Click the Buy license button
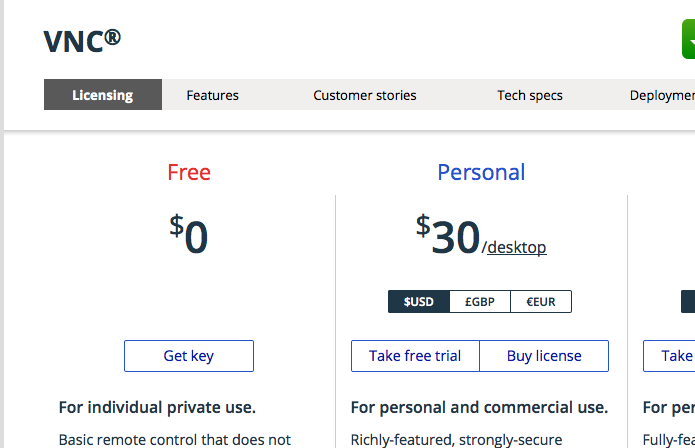 coord(544,356)
